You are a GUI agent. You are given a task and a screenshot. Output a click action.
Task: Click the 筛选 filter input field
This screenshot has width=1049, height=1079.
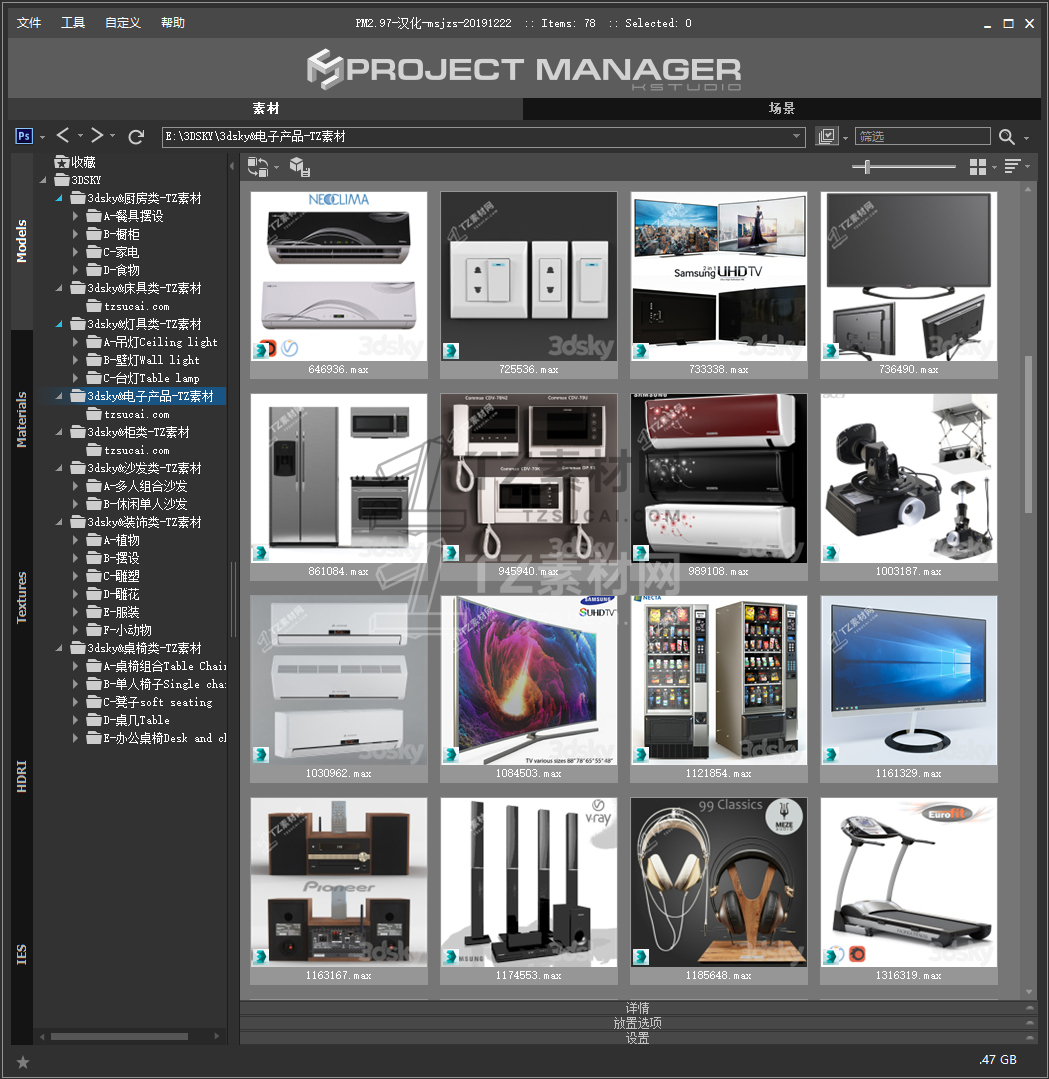pos(921,137)
